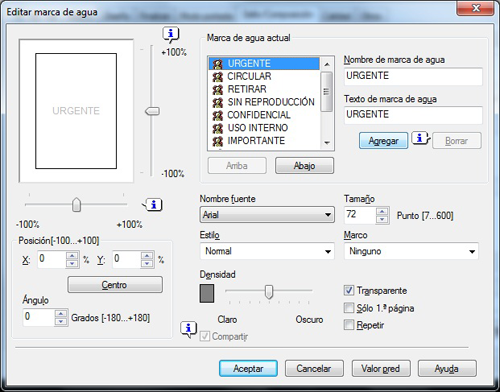Enable the Repetir checkbox
Image resolution: width=500 pixels, height=392 pixels.
pyautogui.click(x=349, y=325)
